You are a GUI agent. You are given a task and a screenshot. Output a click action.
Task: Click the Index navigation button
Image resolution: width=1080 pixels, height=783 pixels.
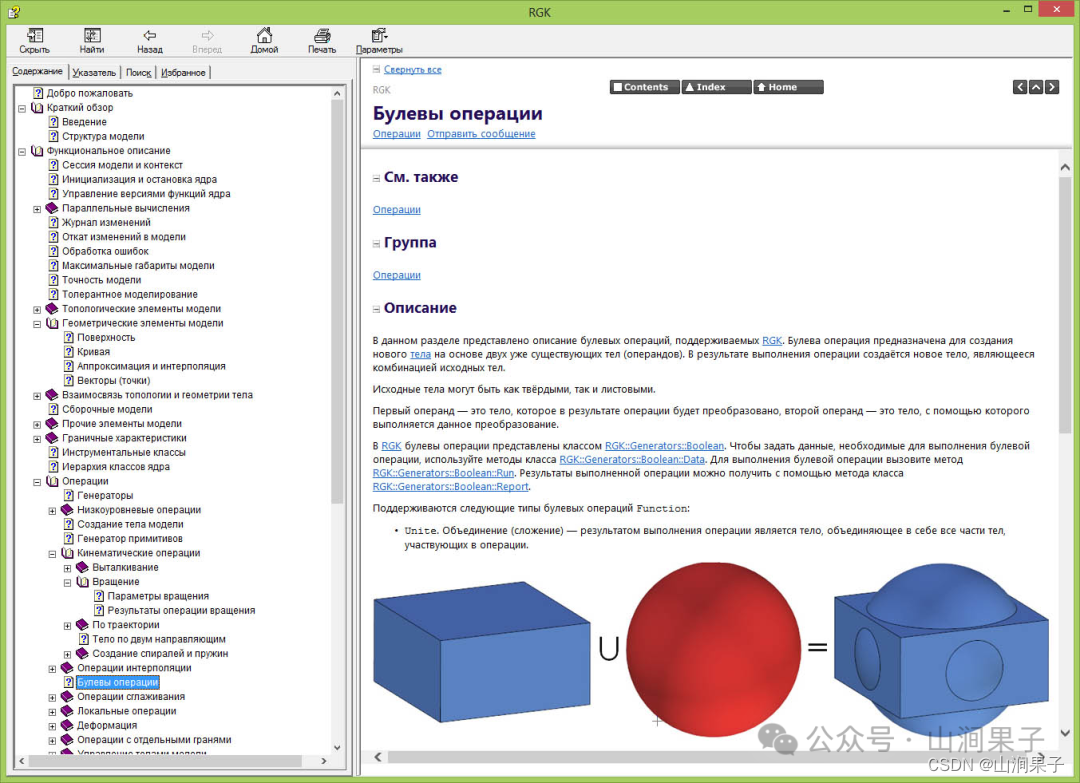716,87
